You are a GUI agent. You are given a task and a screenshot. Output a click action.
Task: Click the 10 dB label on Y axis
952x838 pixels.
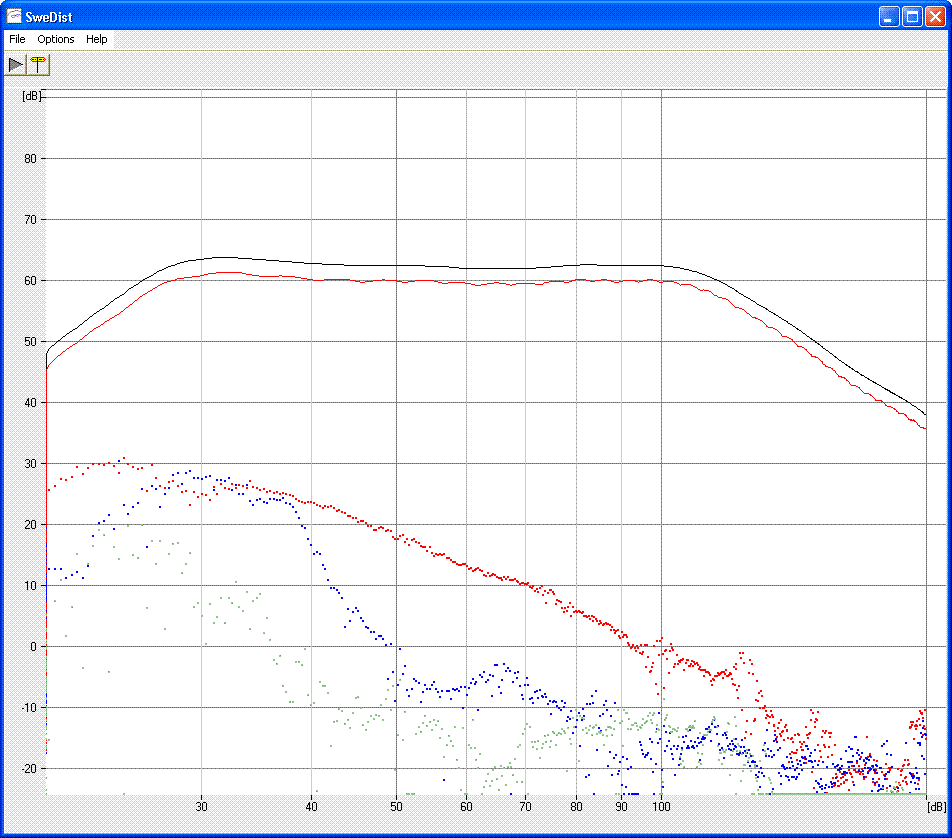pos(30,586)
